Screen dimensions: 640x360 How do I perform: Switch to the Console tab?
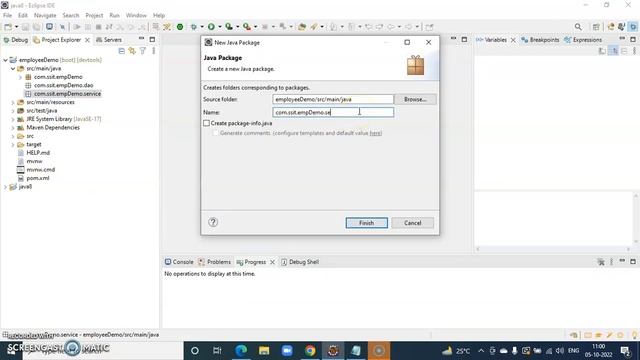pyautogui.click(x=179, y=262)
